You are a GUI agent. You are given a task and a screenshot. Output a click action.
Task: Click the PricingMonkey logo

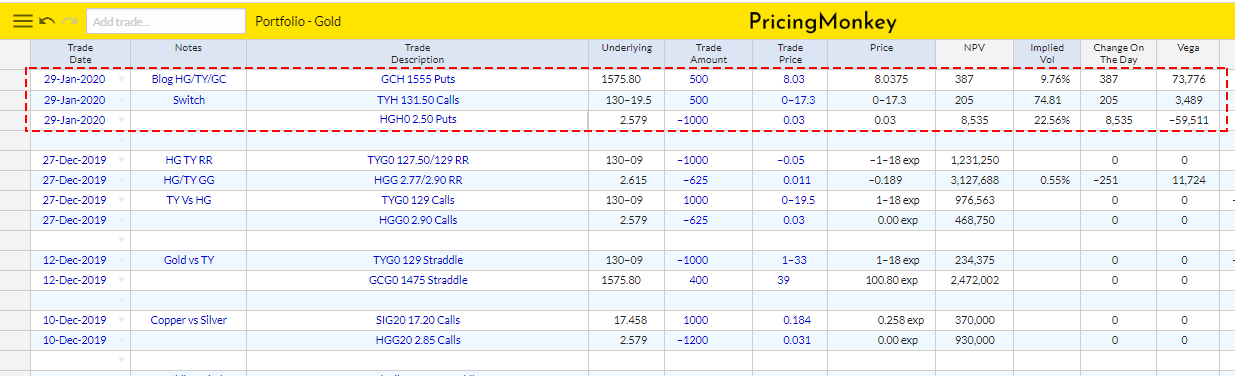[823, 21]
